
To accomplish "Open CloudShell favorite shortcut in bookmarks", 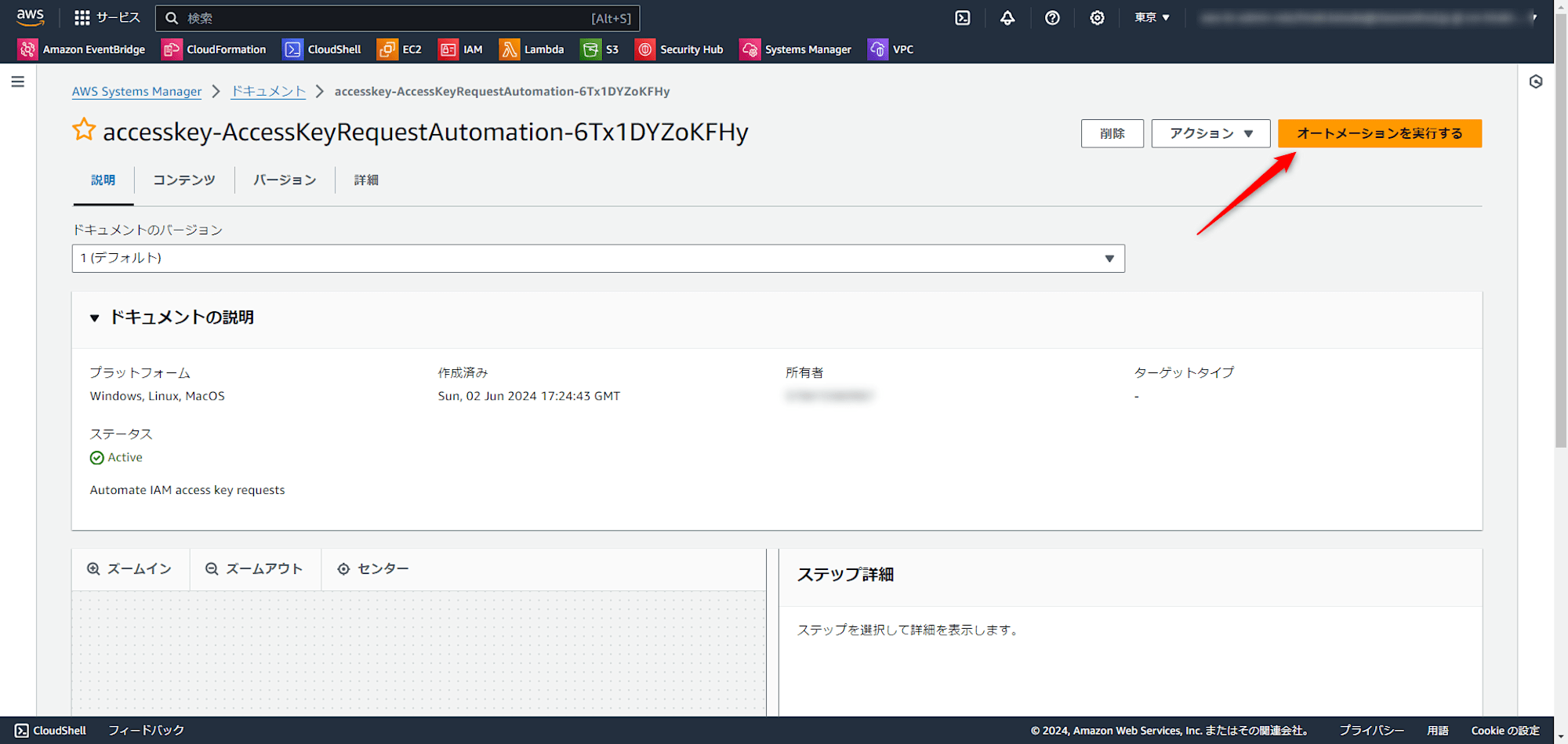I will (x=322, y=49).
